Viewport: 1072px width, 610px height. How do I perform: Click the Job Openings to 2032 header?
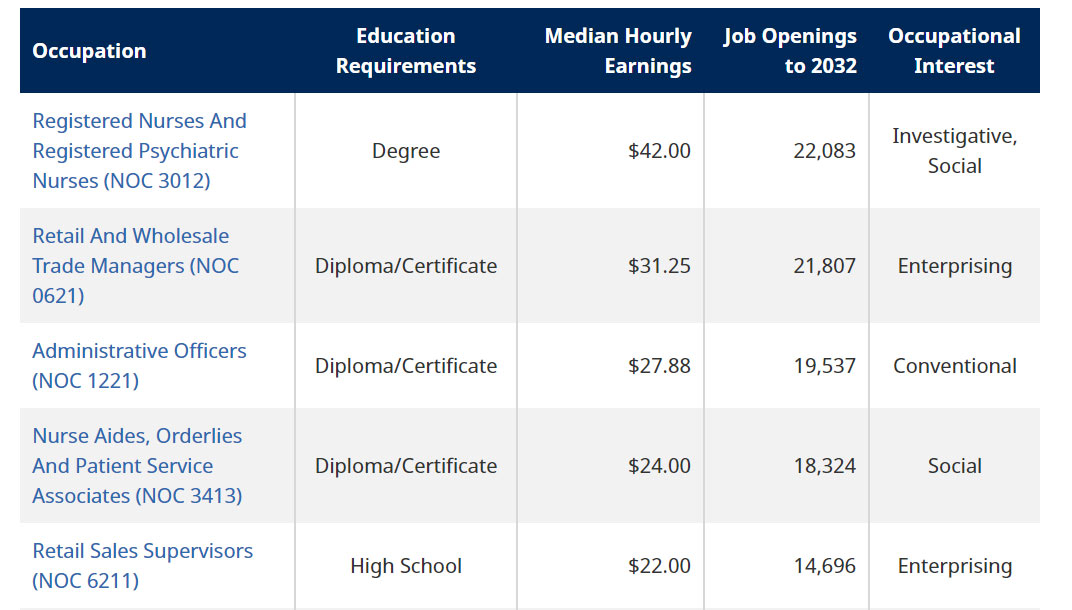[x=790, y=51]
